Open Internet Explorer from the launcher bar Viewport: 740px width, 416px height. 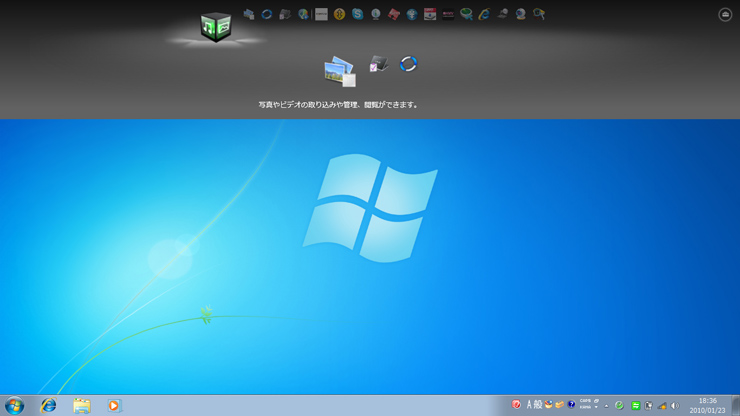(x=484, y=14)
